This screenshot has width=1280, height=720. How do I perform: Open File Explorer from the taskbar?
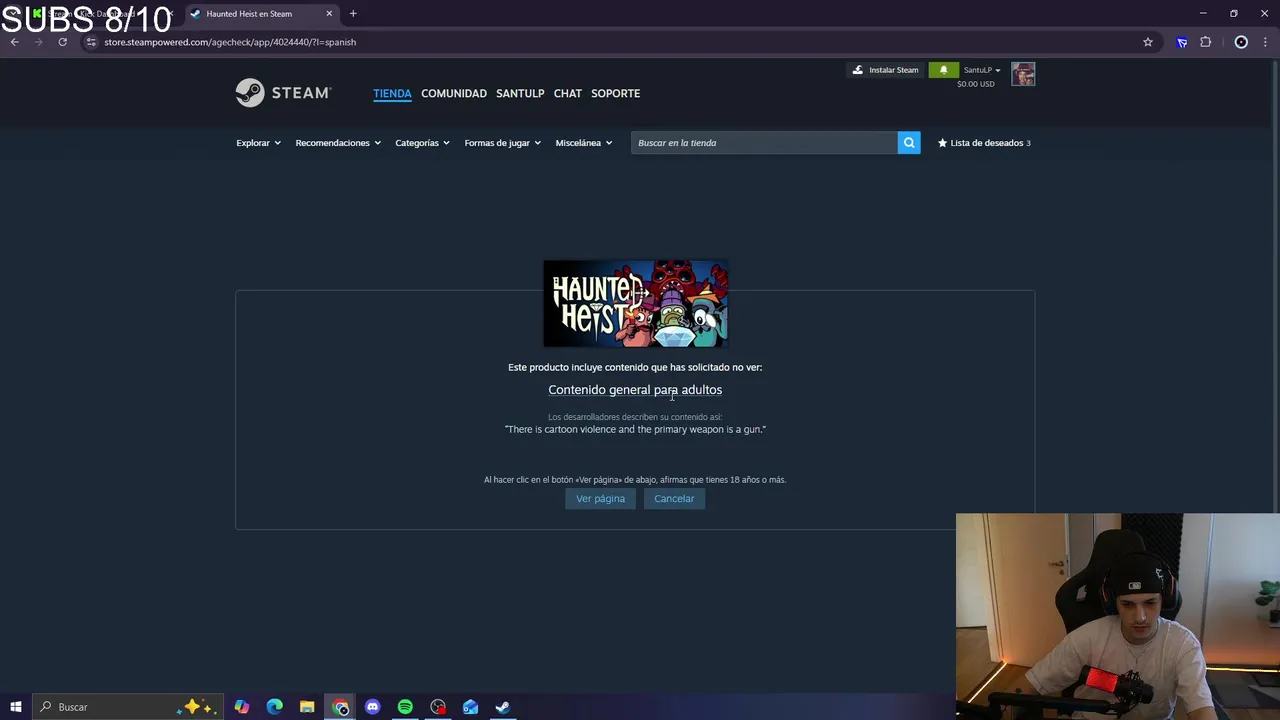pyautogui.click(x=307, y=707)
